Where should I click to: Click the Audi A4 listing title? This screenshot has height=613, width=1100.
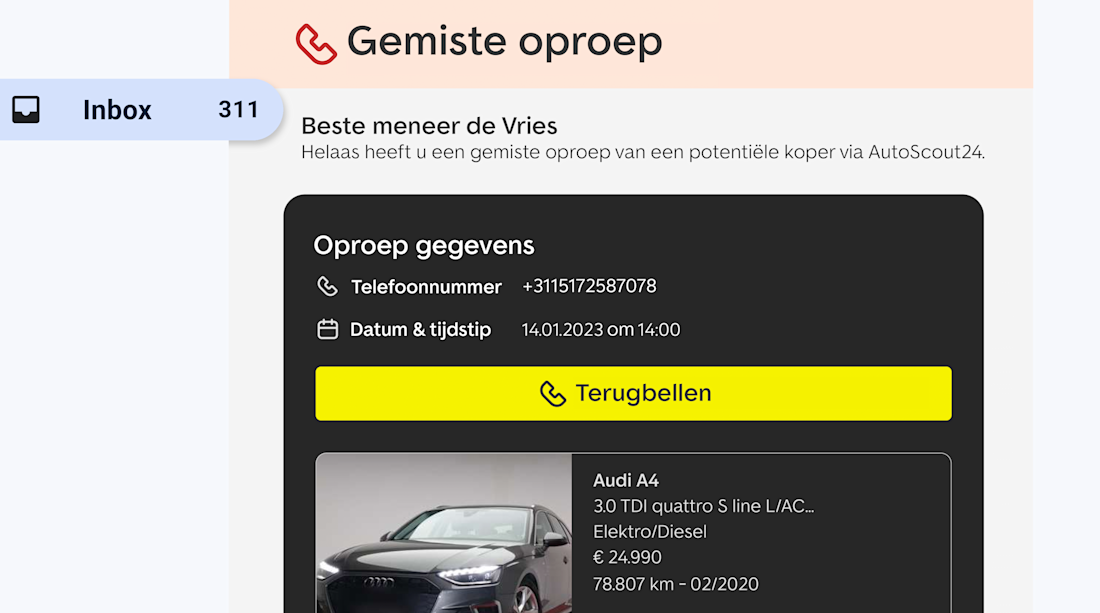(626, 481)
